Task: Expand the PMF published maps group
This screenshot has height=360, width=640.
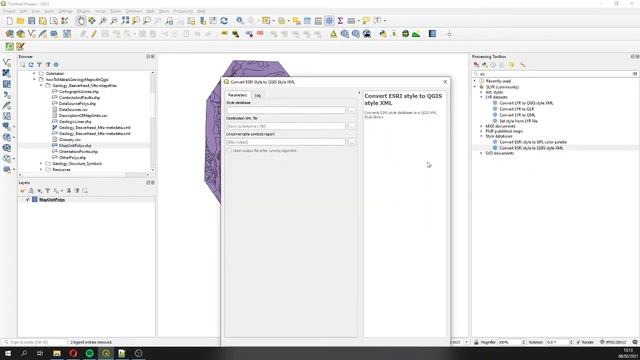Action: click(x=481, y=131)
